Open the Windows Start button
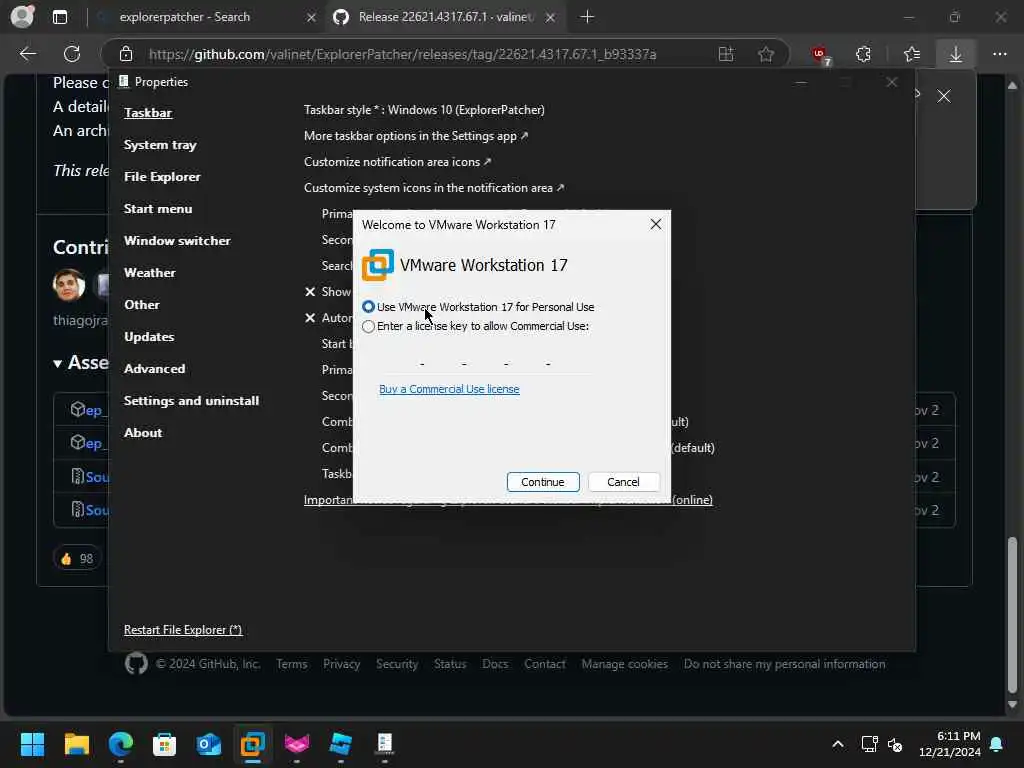The height and width of the screenshot is (768, 1024). click(32, 744)
